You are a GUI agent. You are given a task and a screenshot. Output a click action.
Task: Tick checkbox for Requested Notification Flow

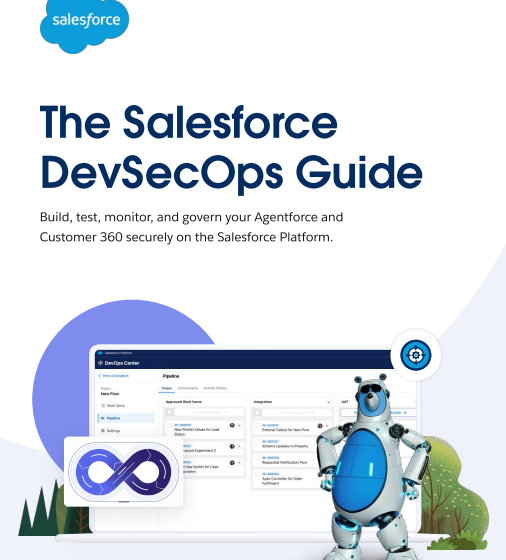[x=257, y=458]
